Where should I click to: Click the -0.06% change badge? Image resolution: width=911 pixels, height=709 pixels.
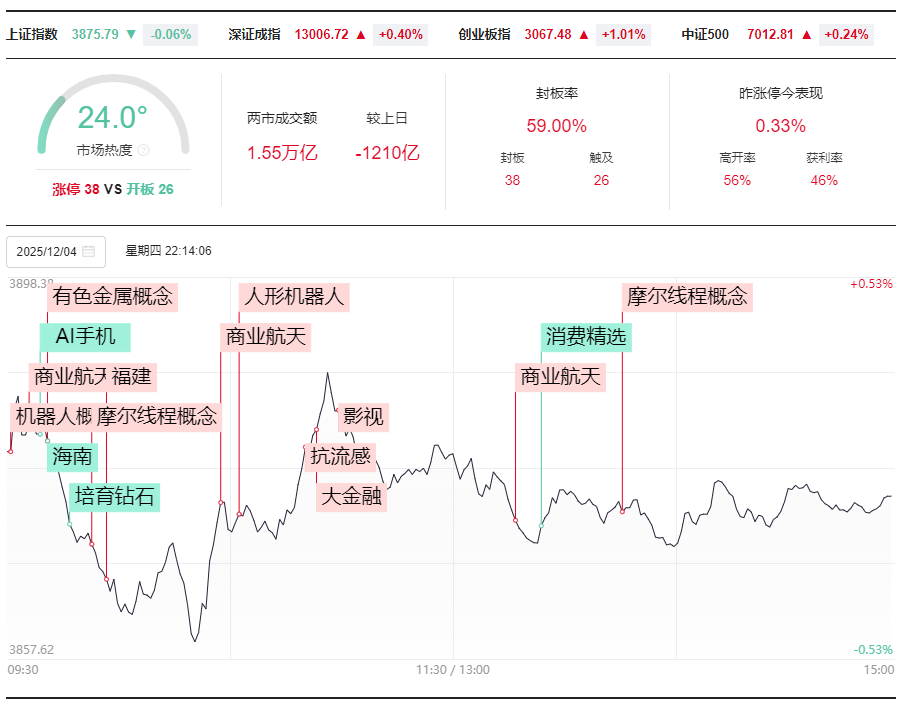pos(171,34)
